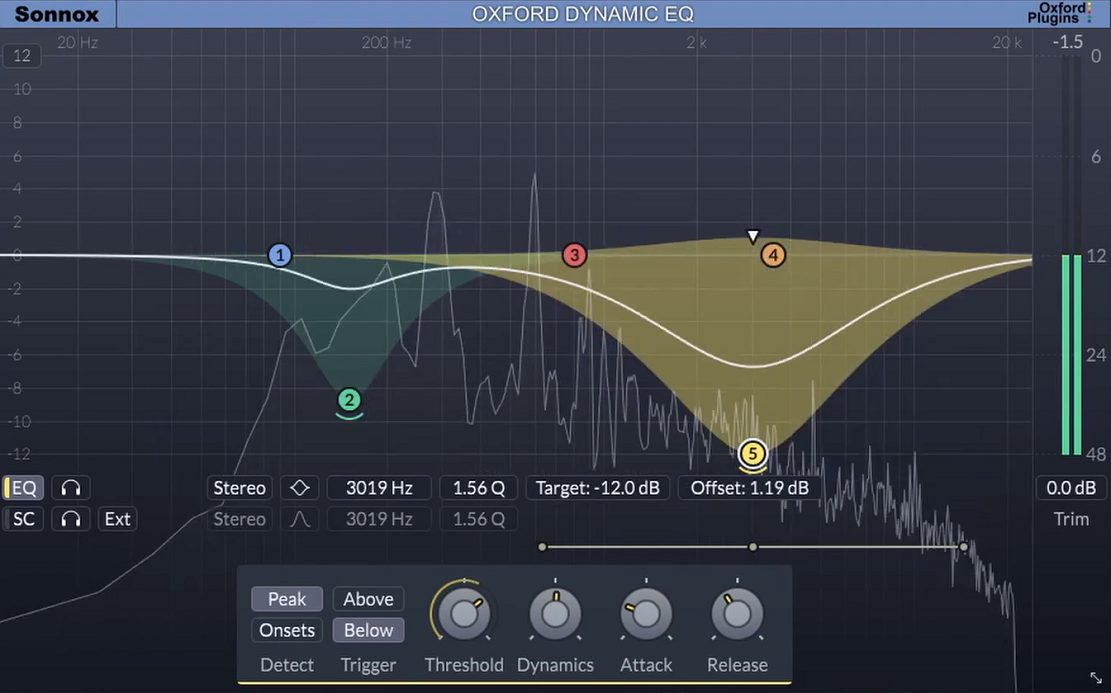Viewport: 1111px width, 693px height.
Task: Click the Offset 1.19 dB field
Action: (750, 488)
